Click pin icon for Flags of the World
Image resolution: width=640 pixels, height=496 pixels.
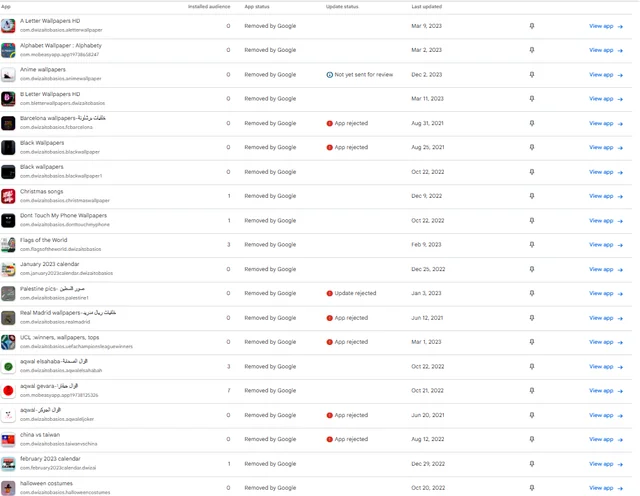531,244
